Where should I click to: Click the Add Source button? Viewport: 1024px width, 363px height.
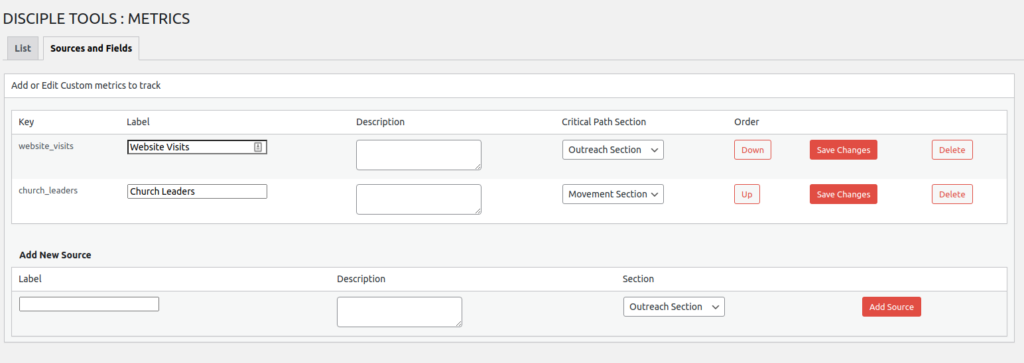891,306
